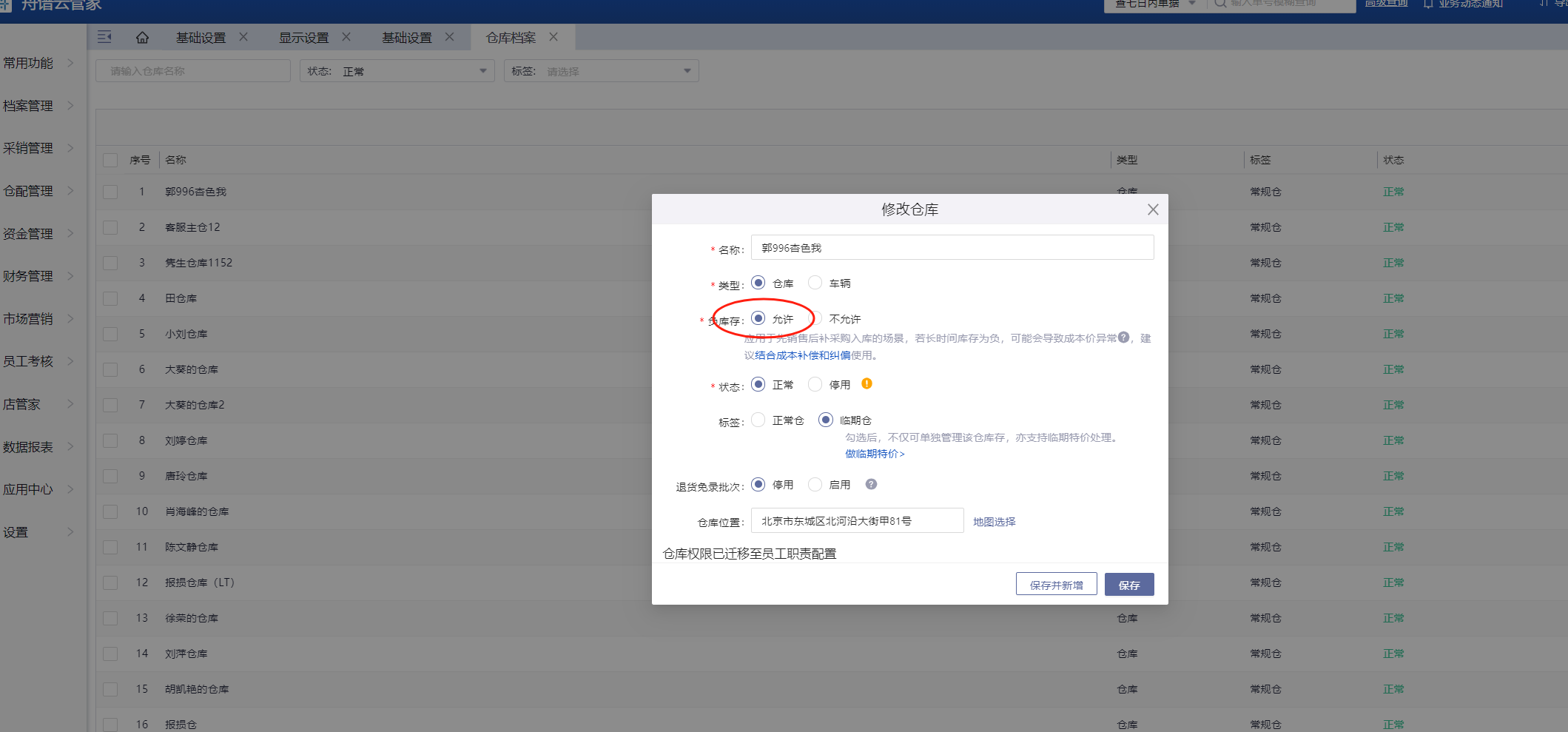Choose 正常仓 as the warehouse label
Image resolution: width=1568 pixels, height=732 pixels.
point(758,420)
